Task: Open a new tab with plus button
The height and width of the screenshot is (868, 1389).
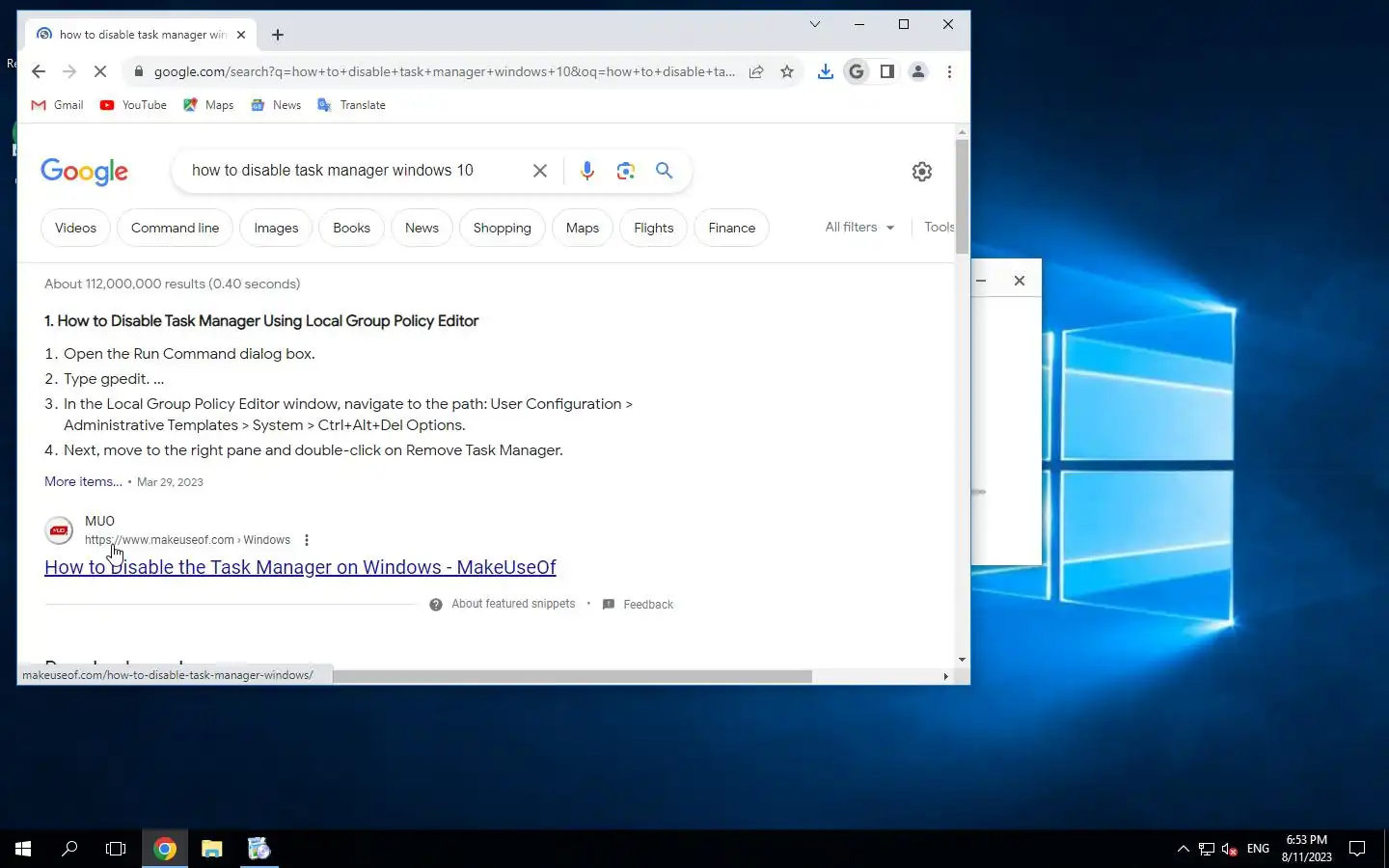Action: 278,35
